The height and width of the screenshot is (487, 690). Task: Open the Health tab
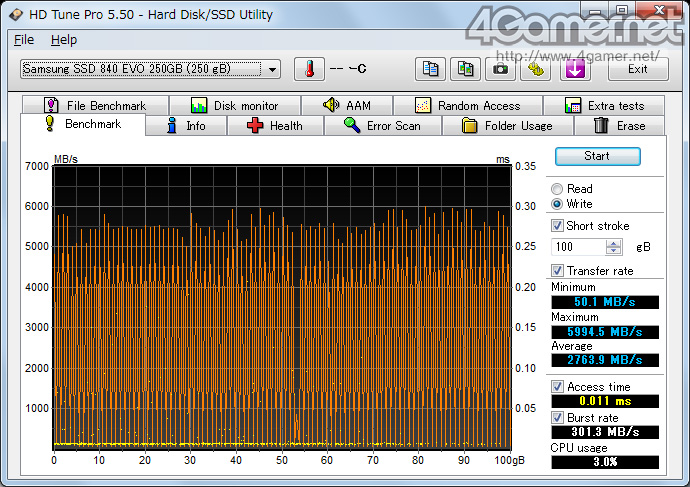tap(275, 126)
